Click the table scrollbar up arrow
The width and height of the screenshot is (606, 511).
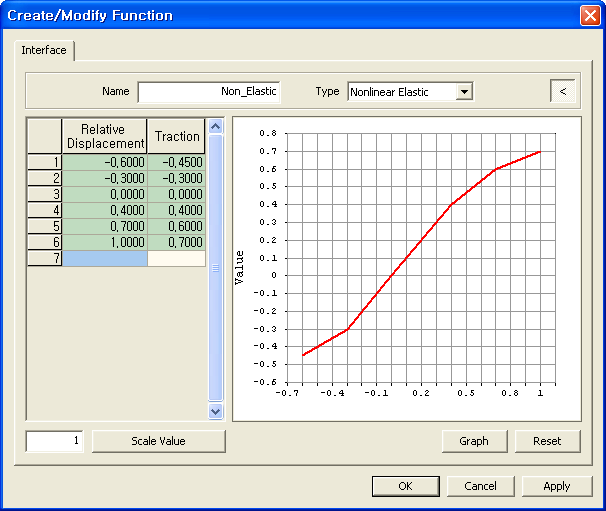click(216, 126)
